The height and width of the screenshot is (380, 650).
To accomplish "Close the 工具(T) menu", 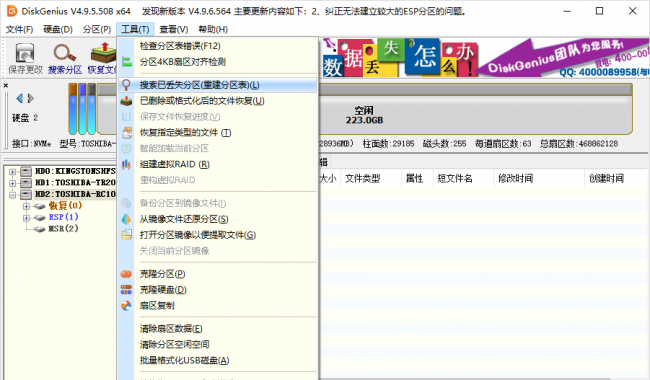I will pyautogui.click(x=135, y=29).
